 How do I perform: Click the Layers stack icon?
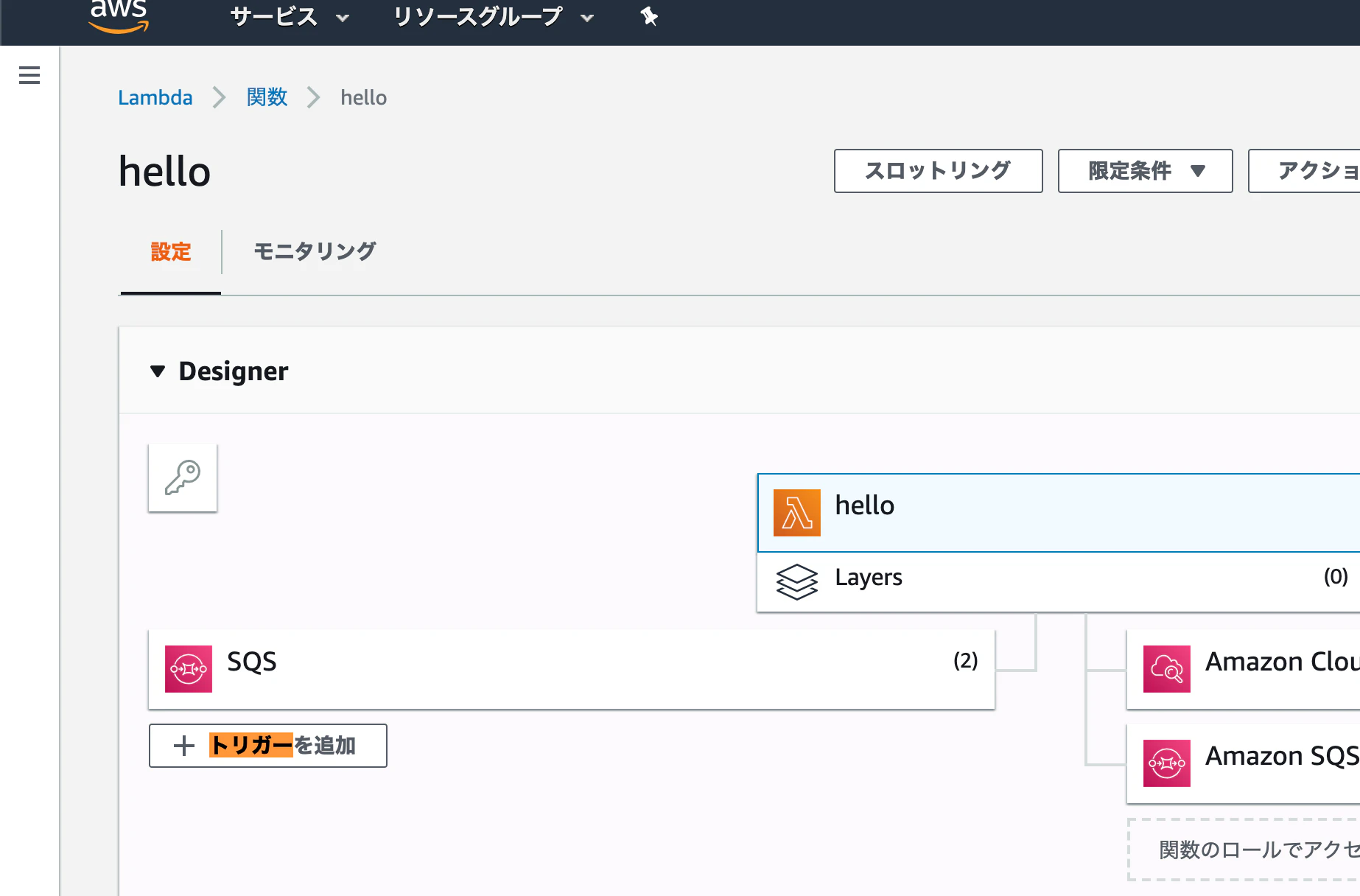coord(797,581)
